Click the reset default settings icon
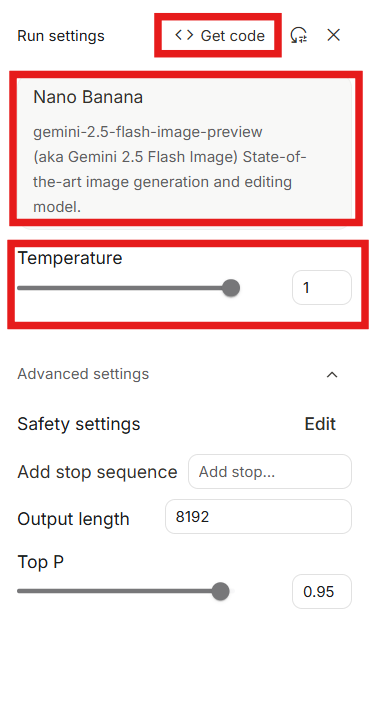 pyautogui.click(x=299, y=36)
